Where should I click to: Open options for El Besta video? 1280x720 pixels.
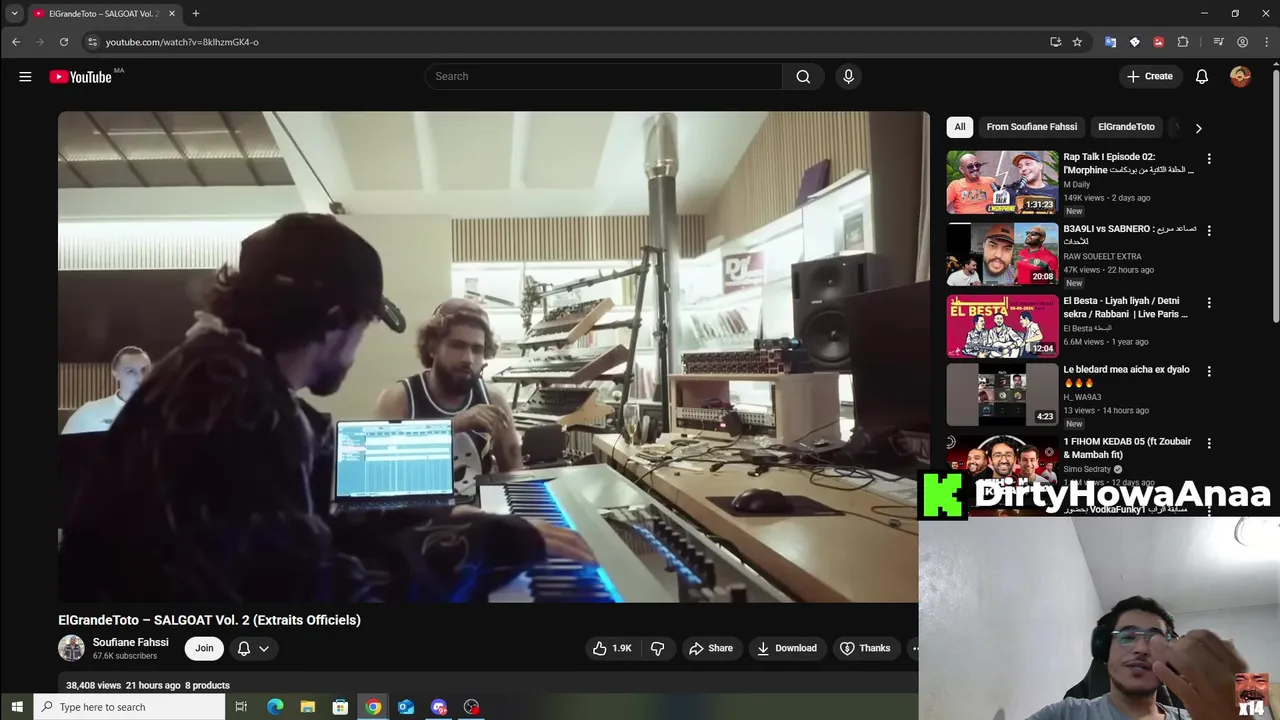pyautogui.click(x=1209, y=303)
